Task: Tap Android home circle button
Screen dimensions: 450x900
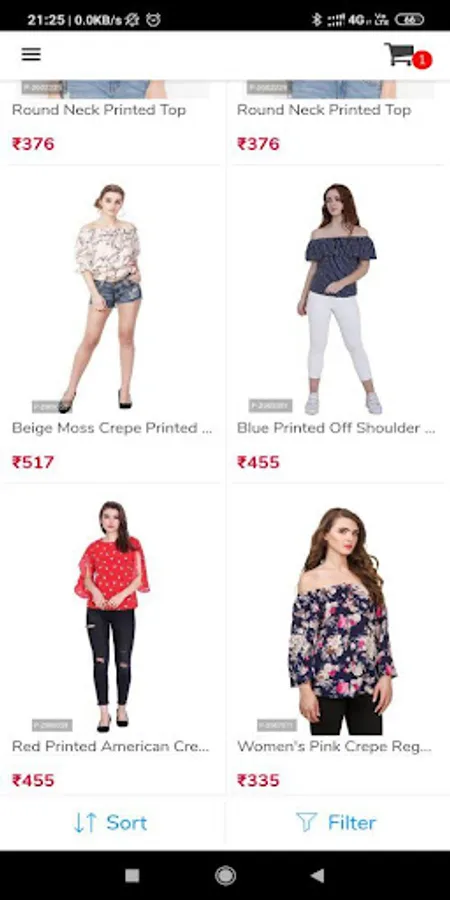Action: (x=225, y=875)
